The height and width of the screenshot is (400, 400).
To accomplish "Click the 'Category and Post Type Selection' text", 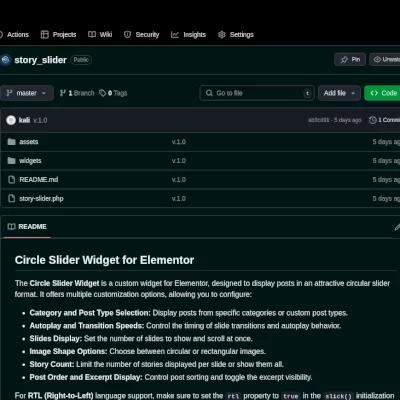I will [90, 313].
